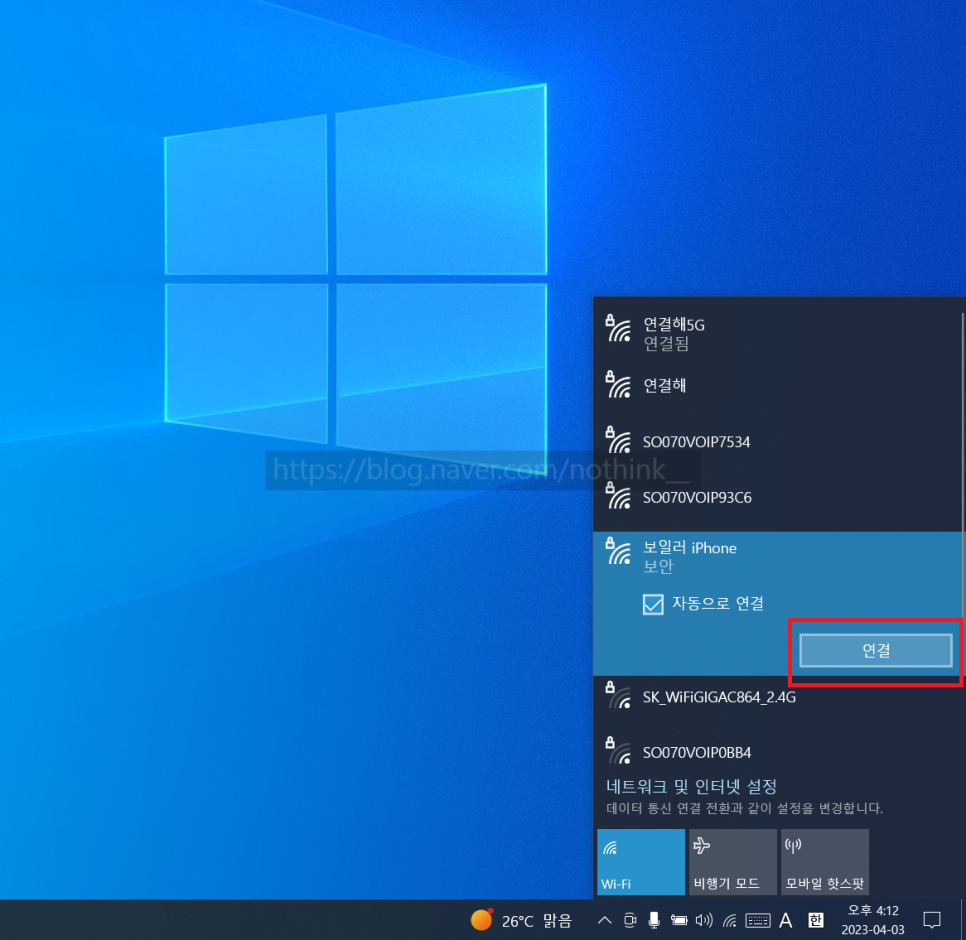Turn on 모바일 핫스팟 tile
The image size is (966, 940).
click(824, 861)
